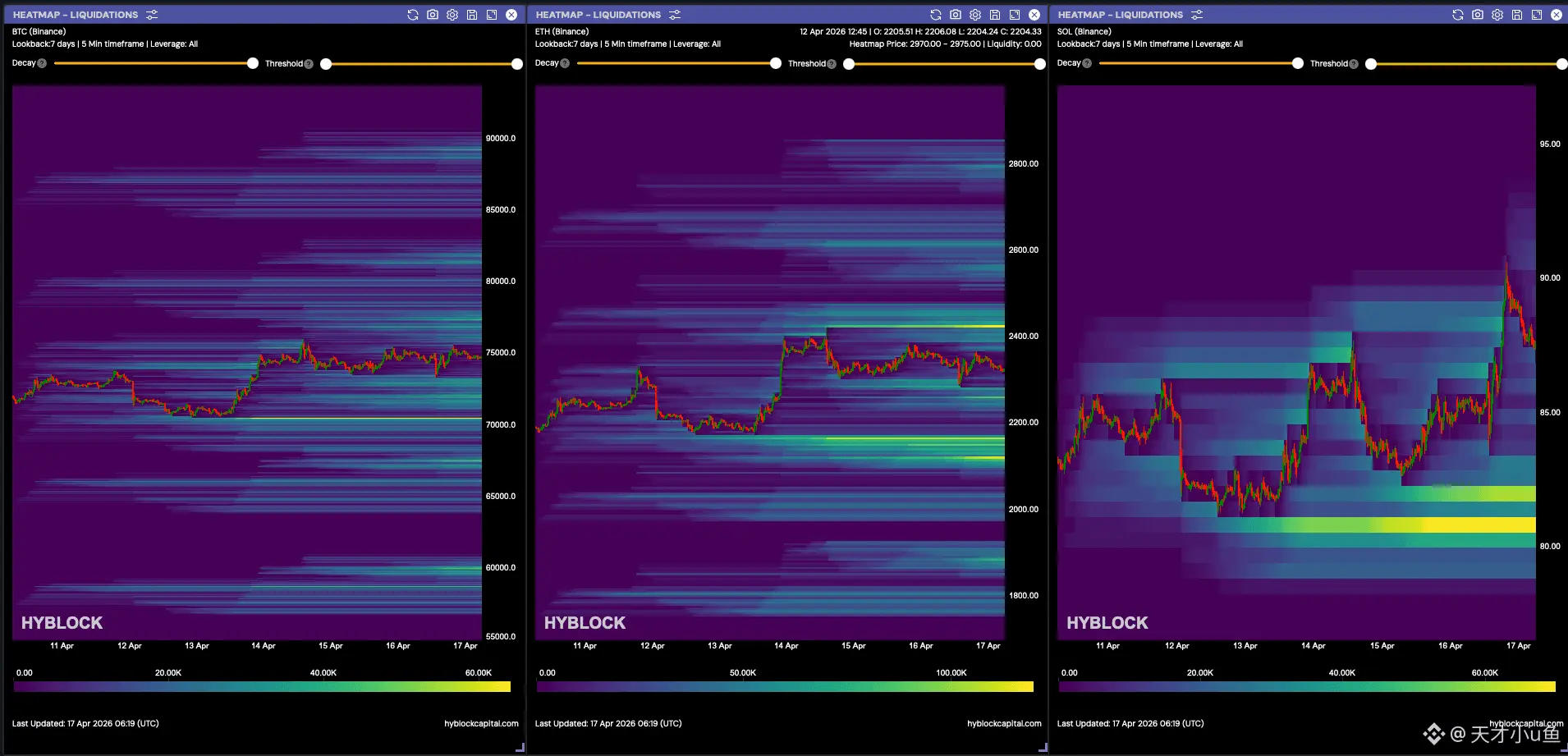Select the 'SOL (Binance)' symbol label
The image size is (1568, 756).
pyautogui.click(x=1084, y=31)
